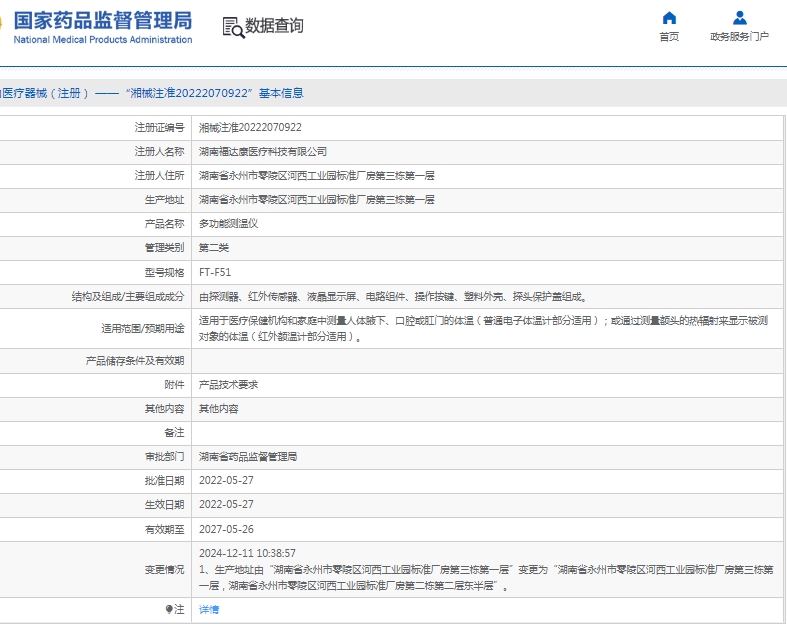Viewport: 787px width, 629px height.
Task: Click the 数据查询 search document icon
Action: click(x=233, y=27)
